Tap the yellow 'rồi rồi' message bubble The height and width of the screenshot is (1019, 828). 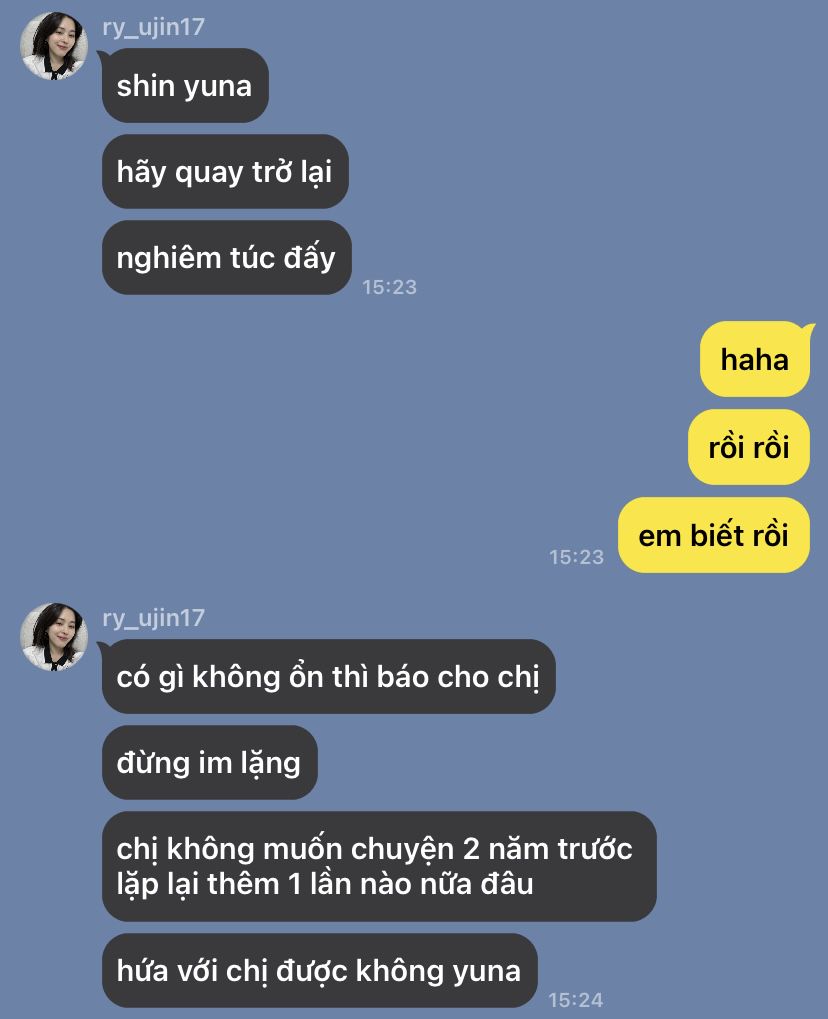pos(749,447)
